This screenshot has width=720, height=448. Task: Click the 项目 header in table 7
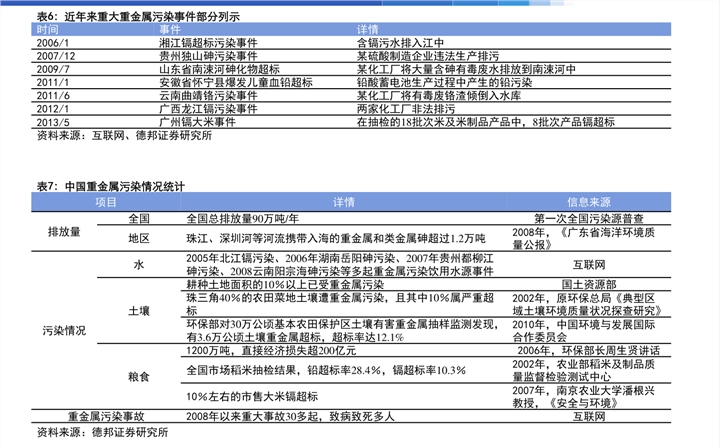pyautogui.click(x=106, y=202)
